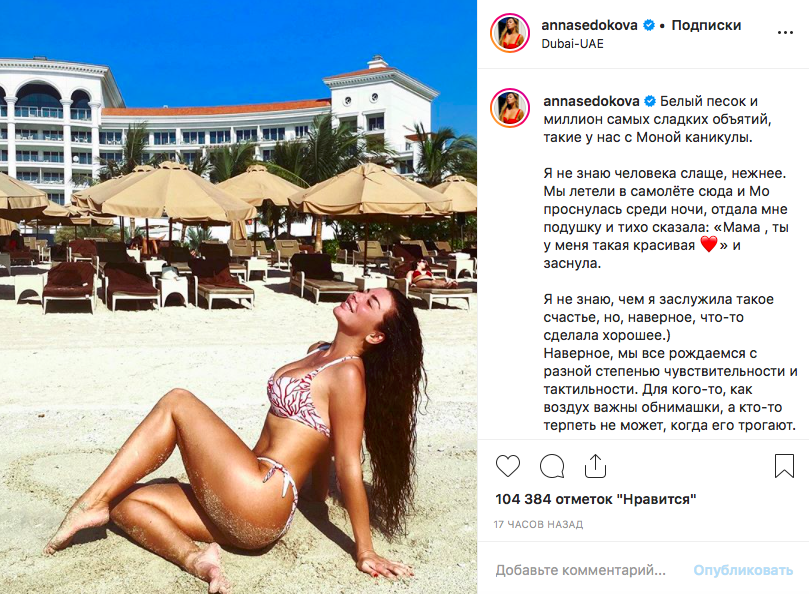Image resolution: width=809 pixels, height=594 pixels.
Task: Click the blue verified badge in the header
Action: click(649, 25)
